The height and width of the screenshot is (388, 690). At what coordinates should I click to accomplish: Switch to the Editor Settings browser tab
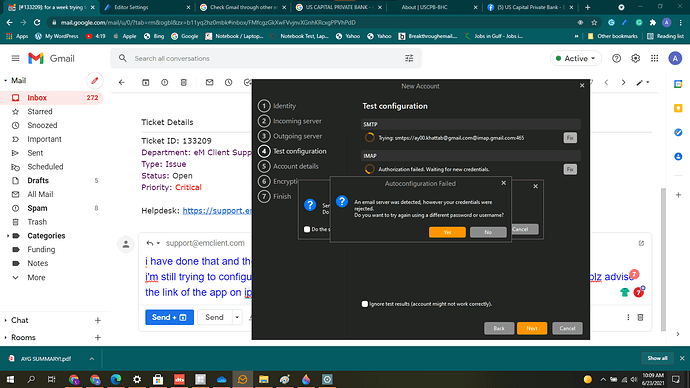[x=147, y=7]
